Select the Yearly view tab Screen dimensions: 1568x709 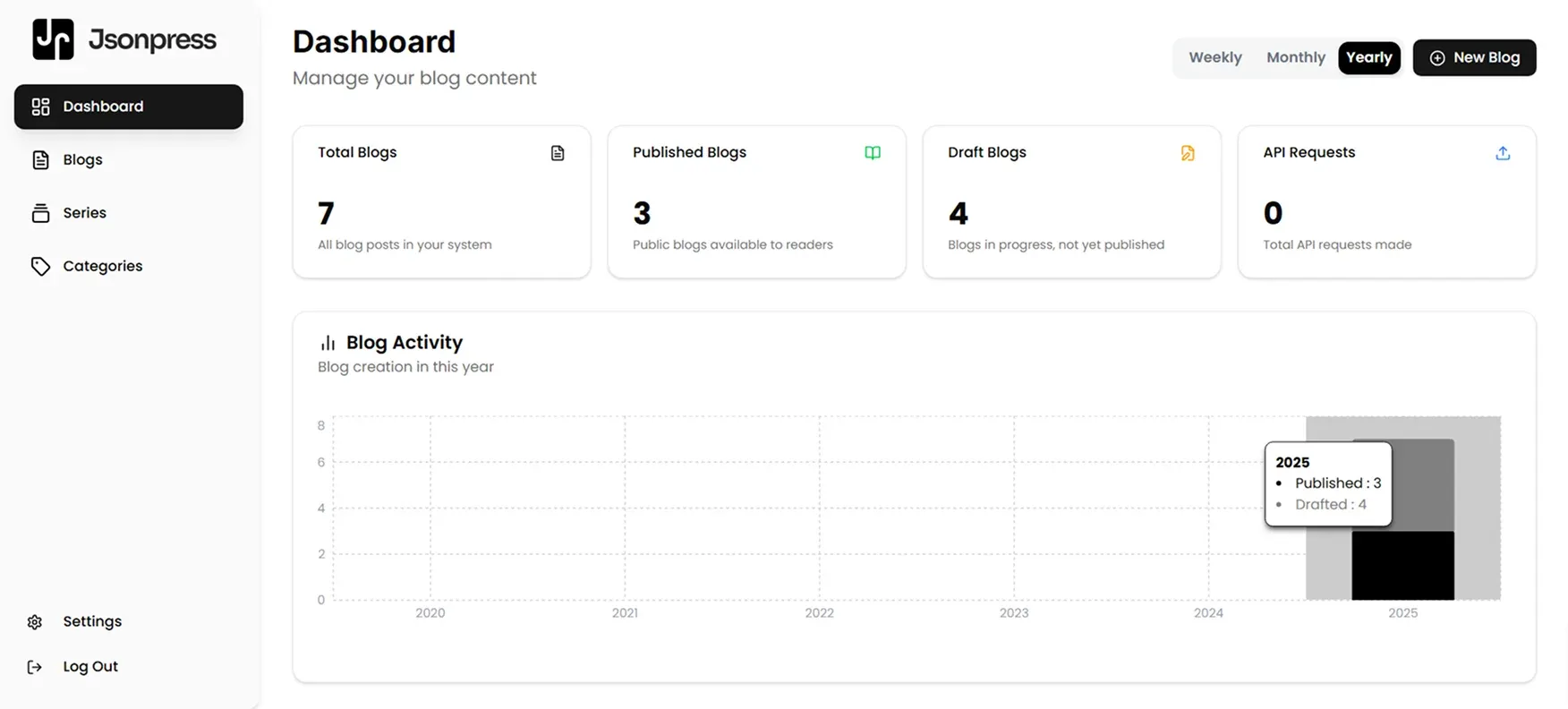click(x=1368, y=57)
